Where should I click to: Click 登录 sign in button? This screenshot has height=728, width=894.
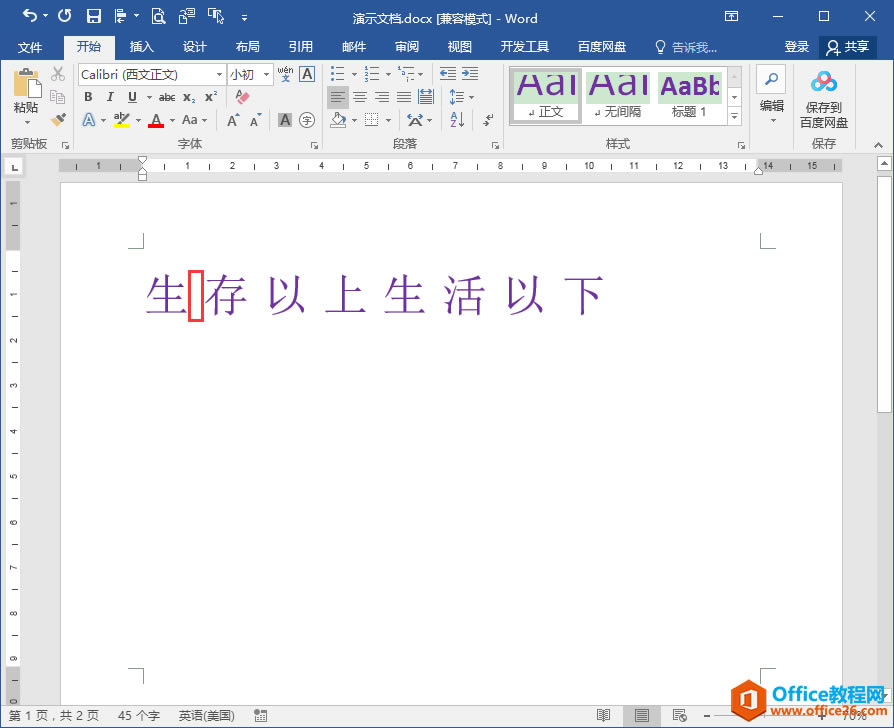[797, 47]
